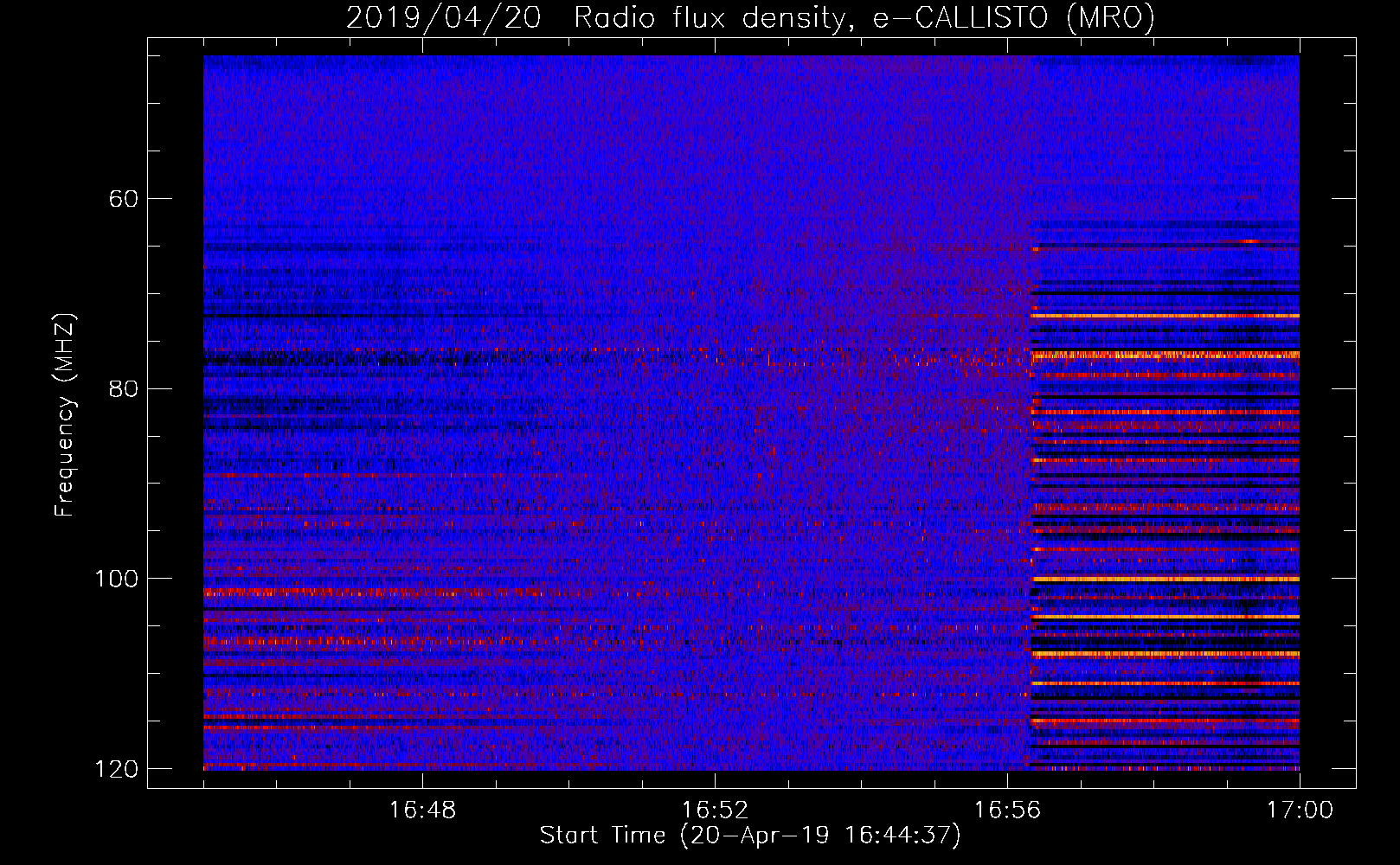Click the 100 frequency tick label
Screen dimensions: 1400x865
[x=116, y=579]
